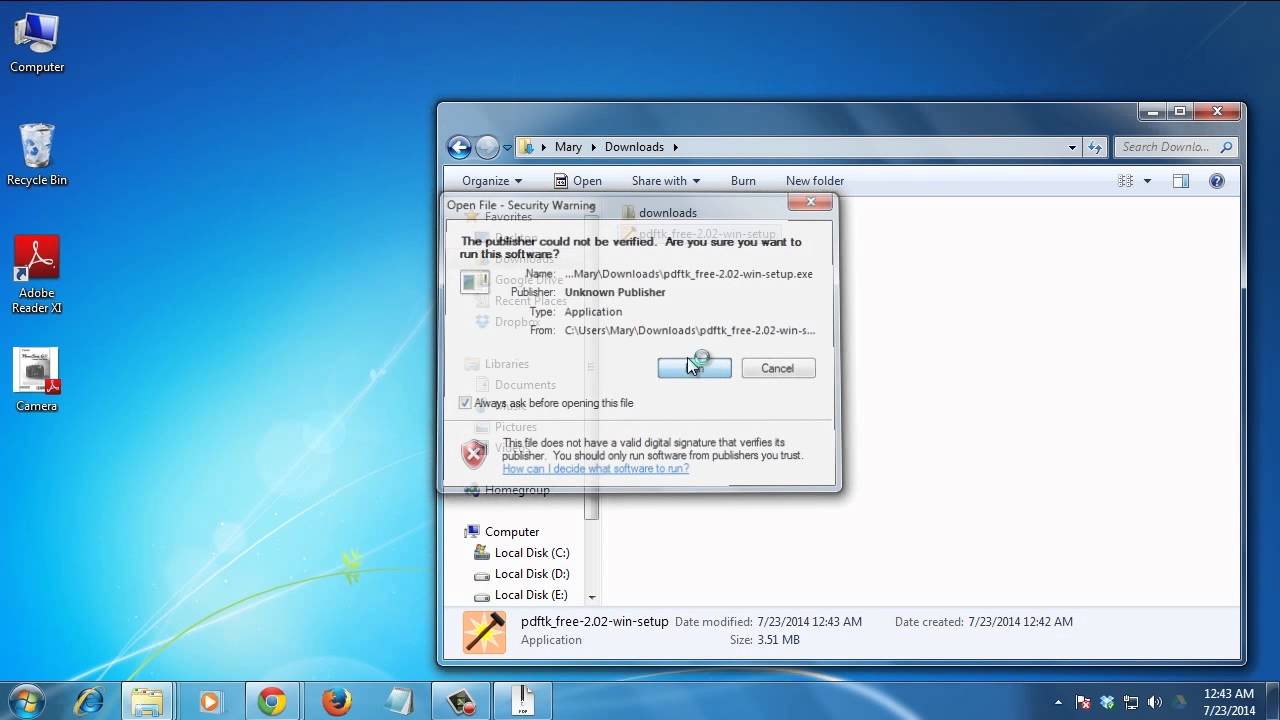The width and height of the screenshot is (1280, 720).
Task: Go forward in the Explorer window
Action: [x=487, y=147]
